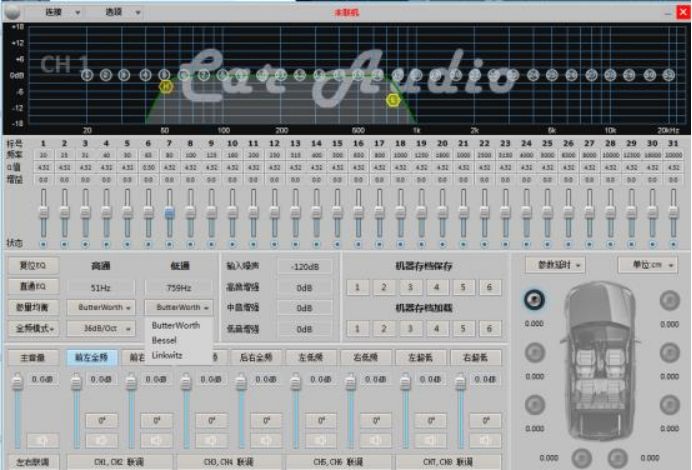Choose ButterWorth from the open list
Viewport: 692px width, 470px height.
pos(176,325)
